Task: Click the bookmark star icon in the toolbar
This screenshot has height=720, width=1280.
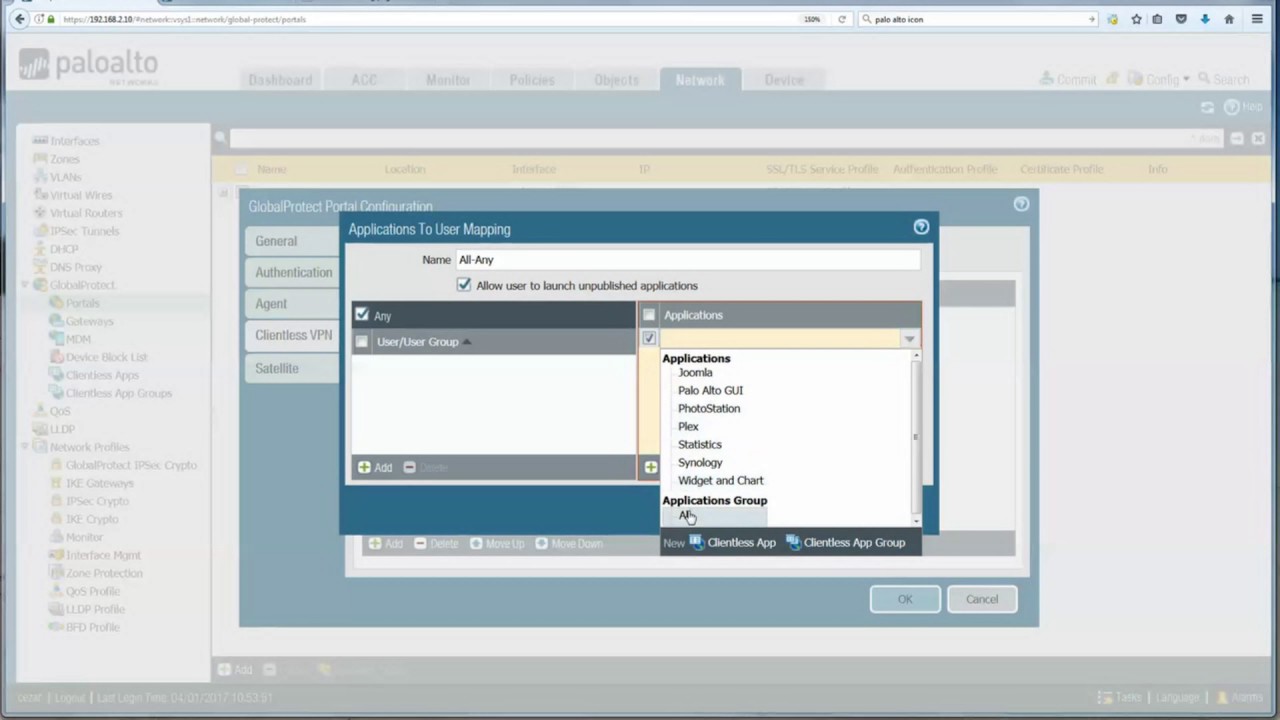Action: pyautogui.click(x=1136, y=19)
